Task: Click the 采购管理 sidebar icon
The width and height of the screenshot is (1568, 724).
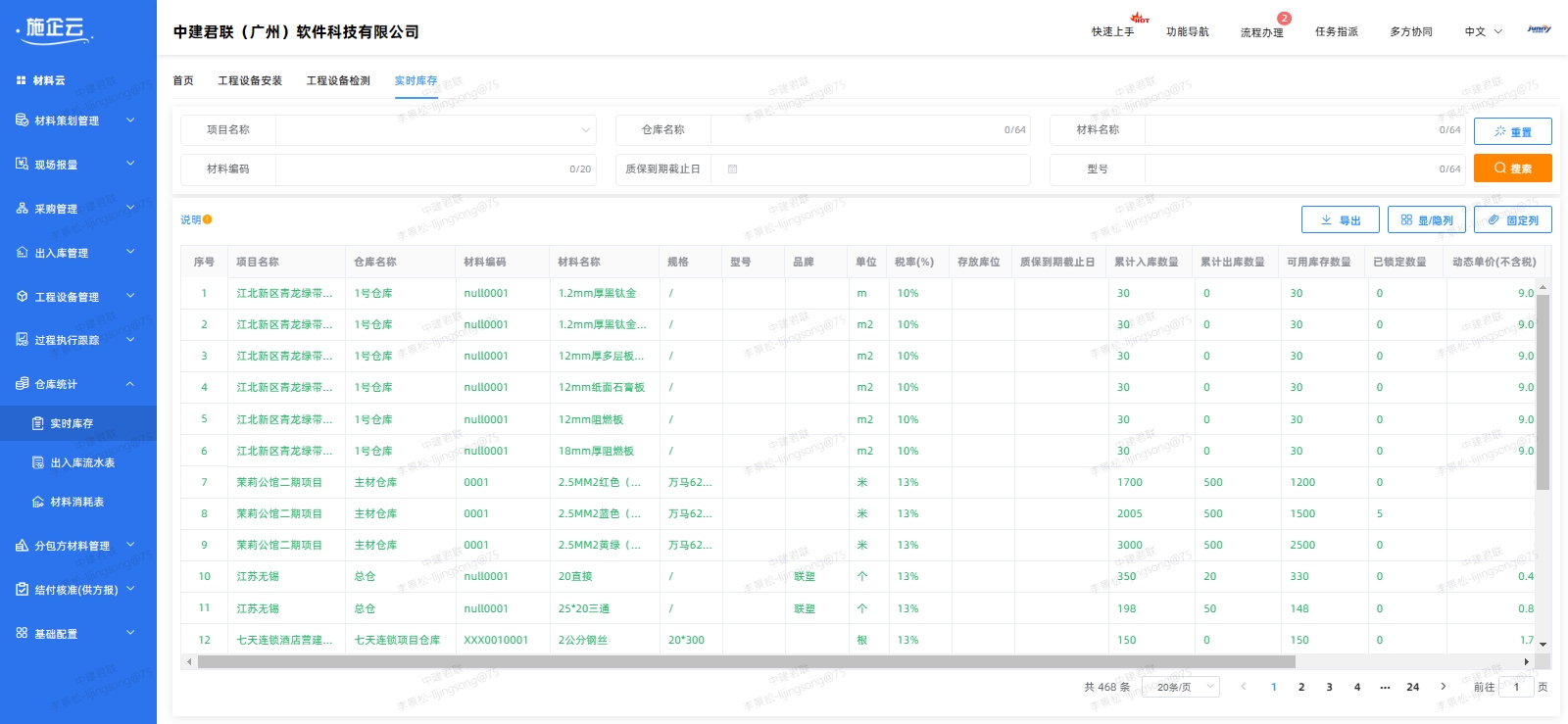Action: [22, 209]
